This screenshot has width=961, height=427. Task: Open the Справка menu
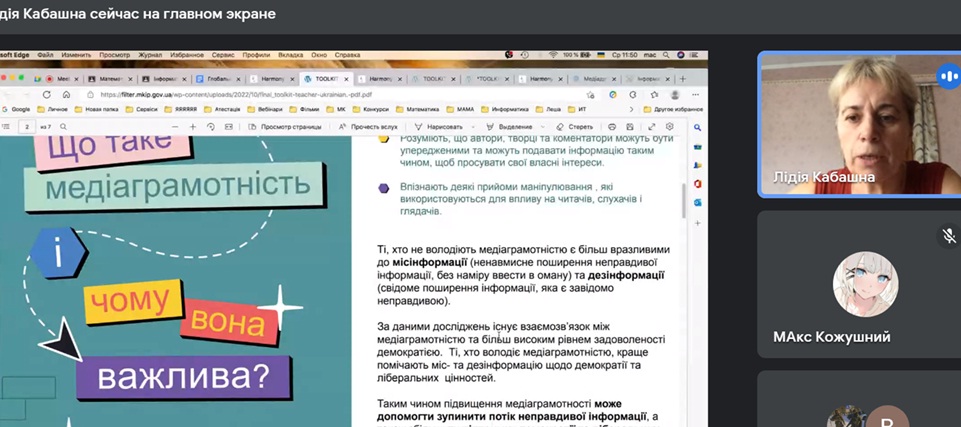(348, 55)
